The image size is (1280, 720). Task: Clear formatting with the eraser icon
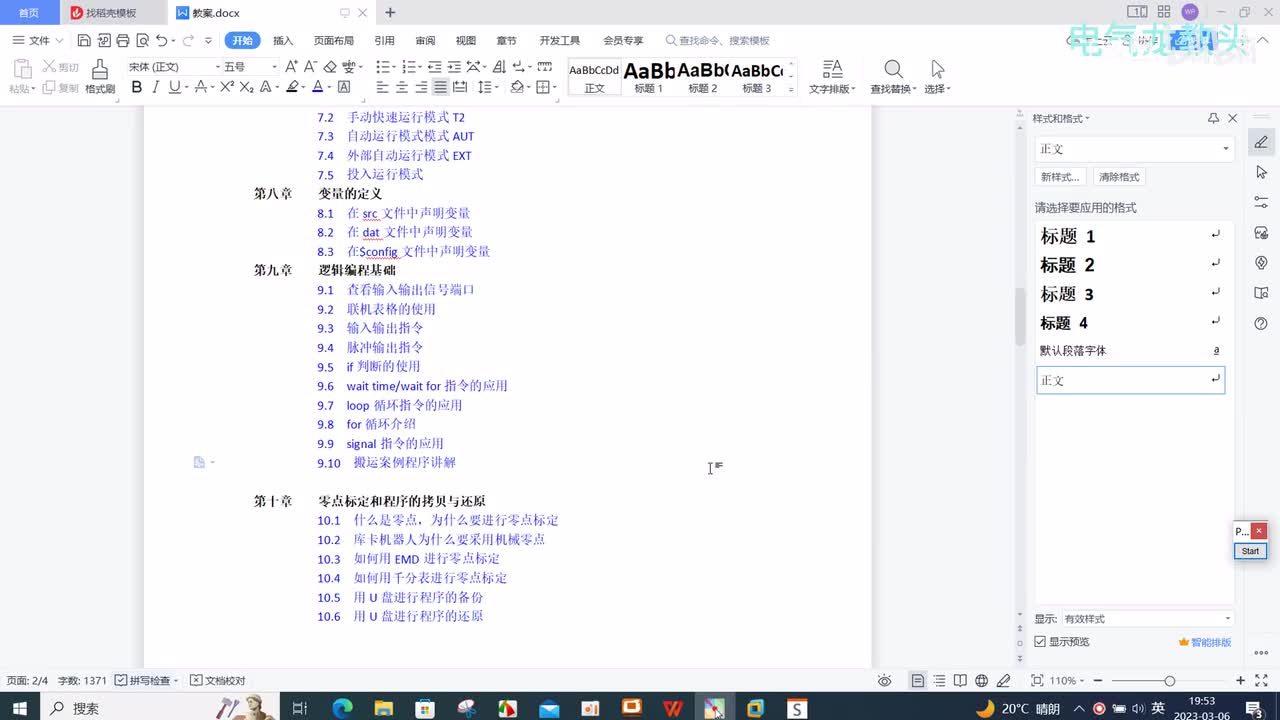point(330,66)
